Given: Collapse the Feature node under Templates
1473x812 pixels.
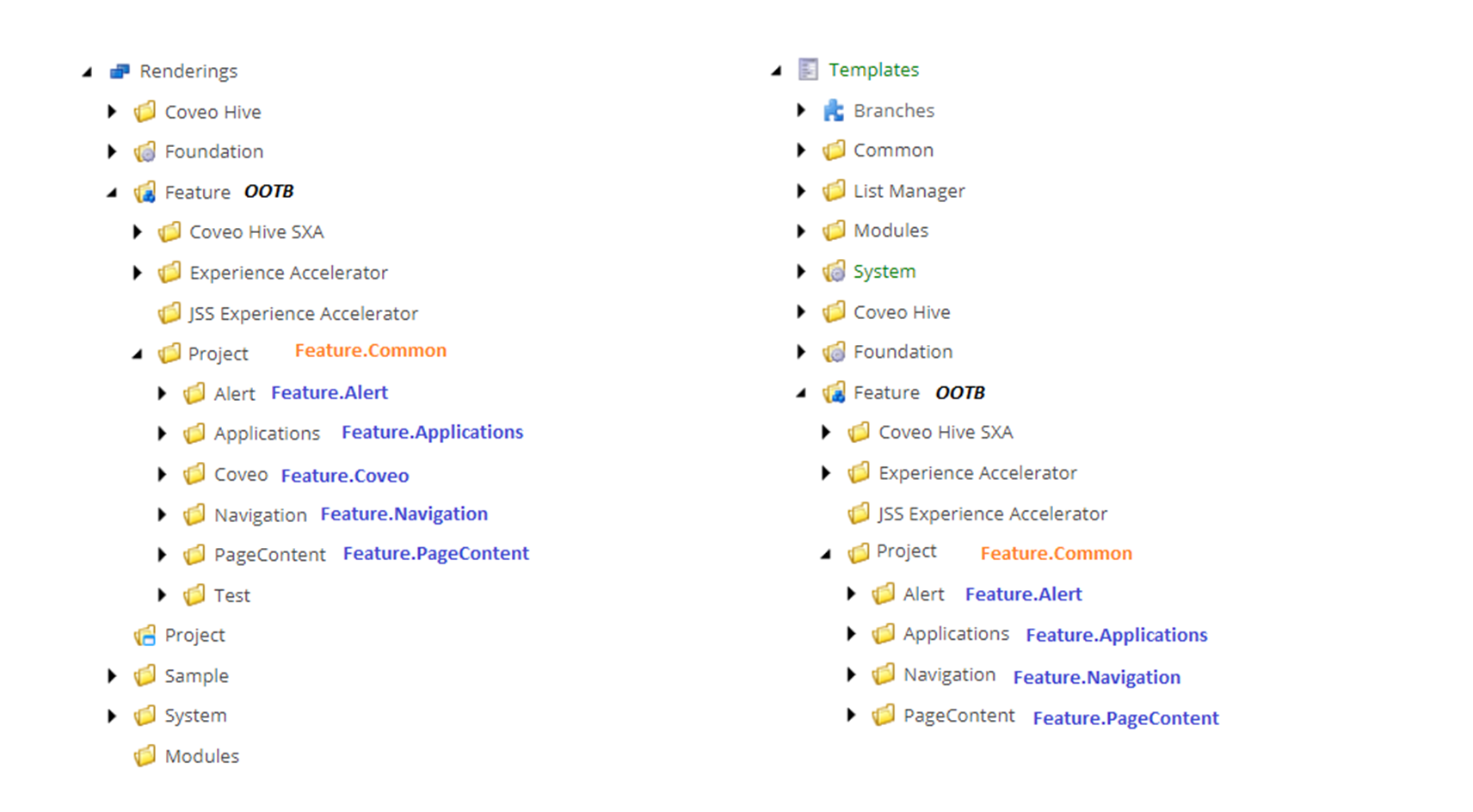Looking at the screenshot, I should click(x=801, y=393).
